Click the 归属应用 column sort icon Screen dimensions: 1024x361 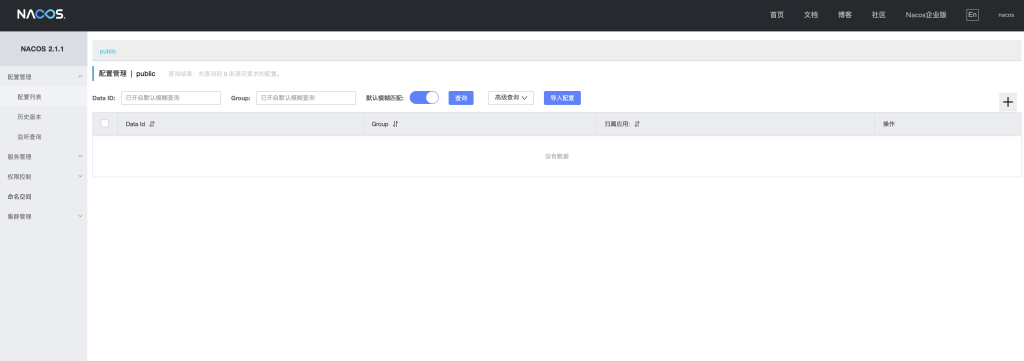coord(637,124)
